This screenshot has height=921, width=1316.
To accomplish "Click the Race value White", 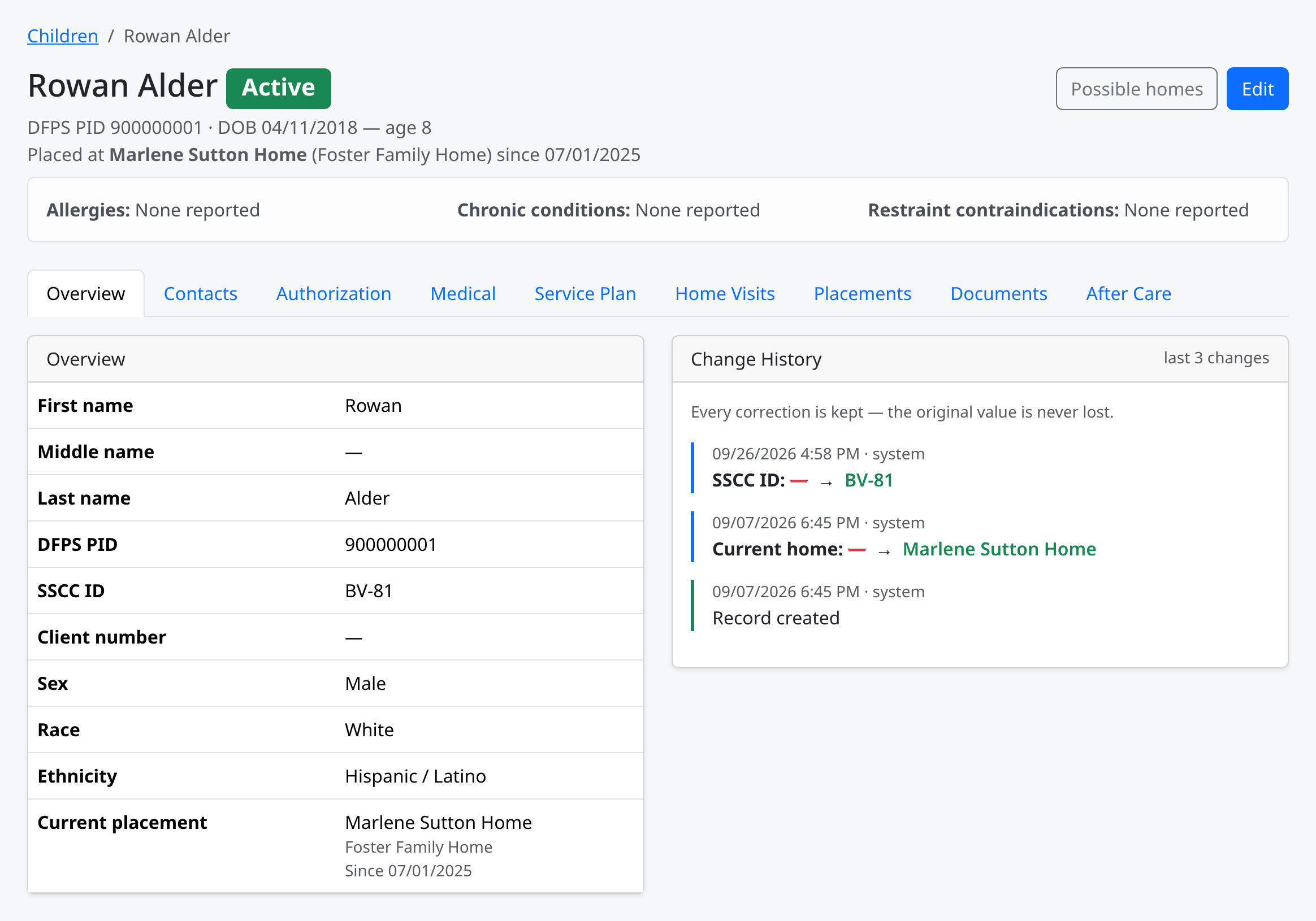I will click(x=369, y=730).
